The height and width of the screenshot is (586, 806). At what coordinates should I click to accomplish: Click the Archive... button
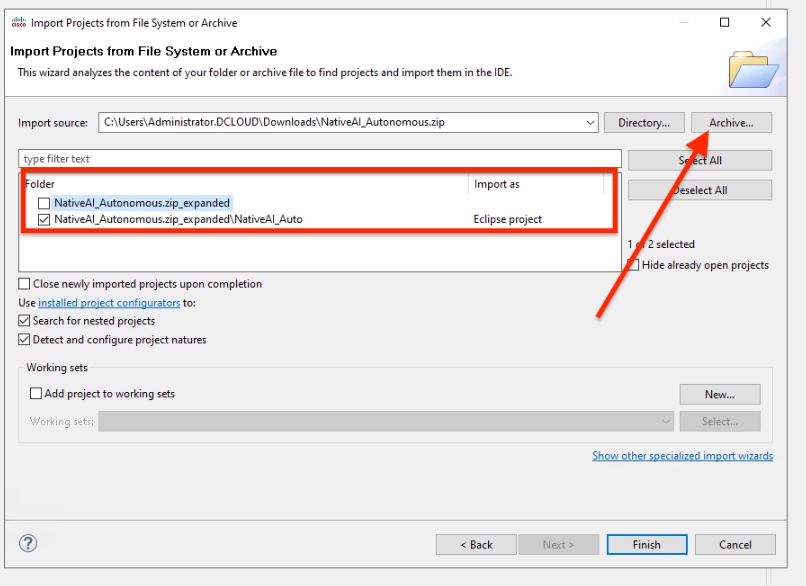coord(731,123)
